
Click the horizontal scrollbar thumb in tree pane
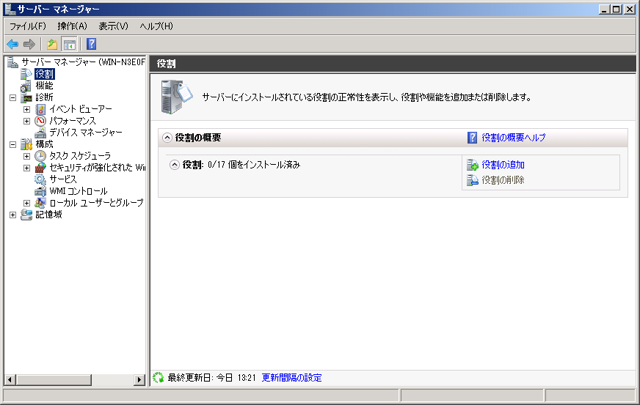54,380
